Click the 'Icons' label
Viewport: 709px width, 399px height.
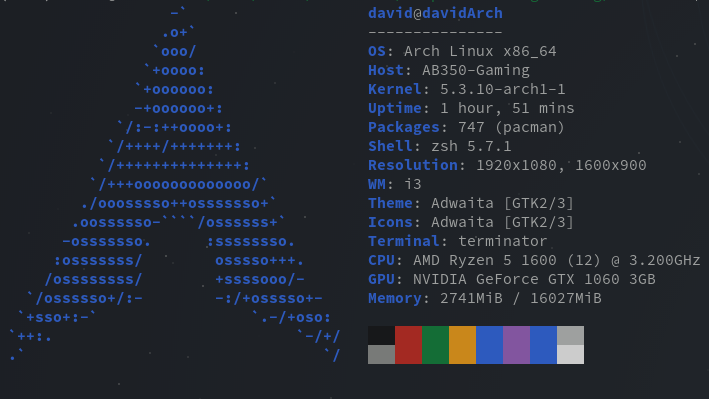click(x=390, y=222)
